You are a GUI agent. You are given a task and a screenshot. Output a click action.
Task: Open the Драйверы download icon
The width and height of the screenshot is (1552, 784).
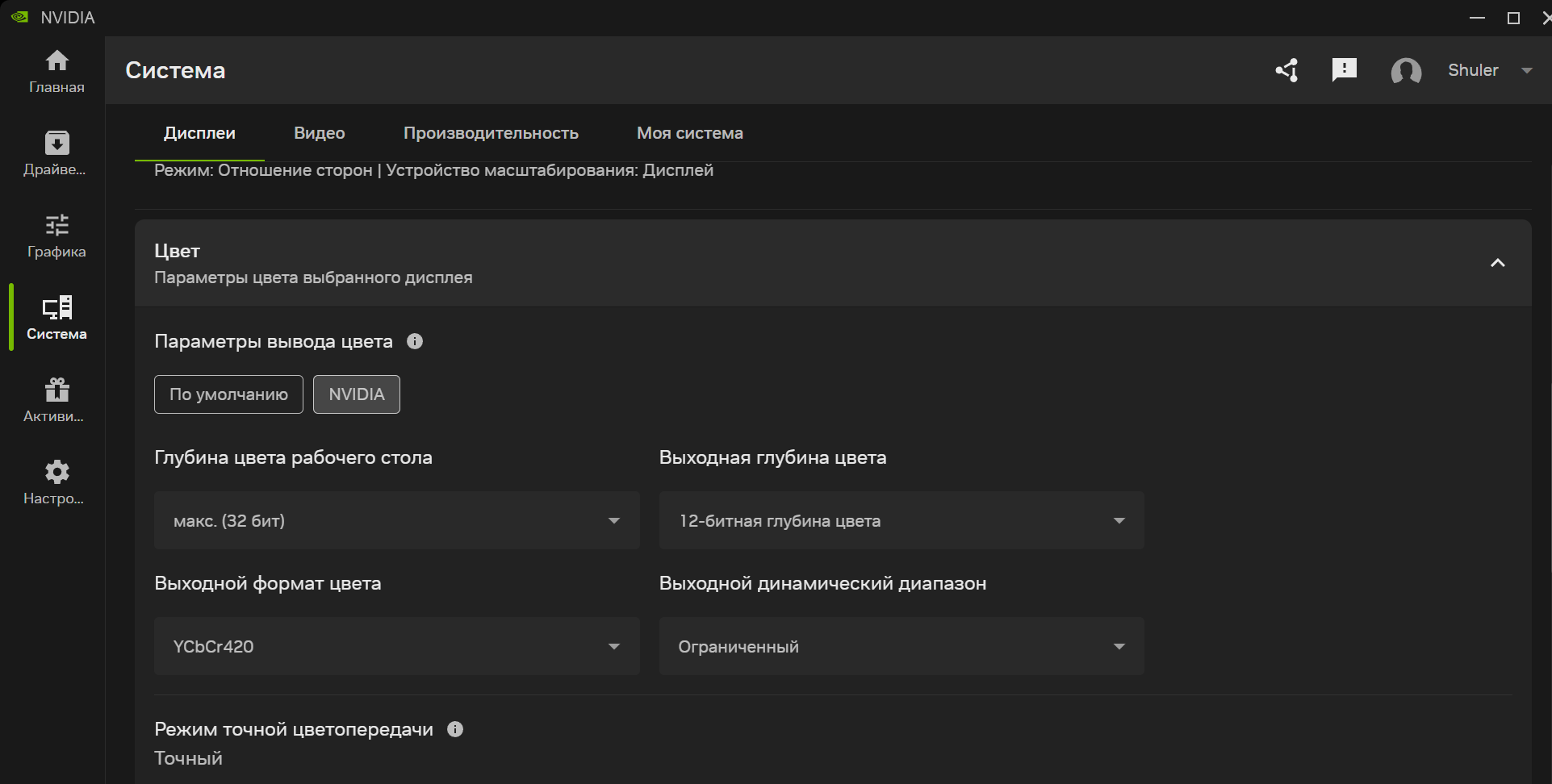[x=56, y=144]
